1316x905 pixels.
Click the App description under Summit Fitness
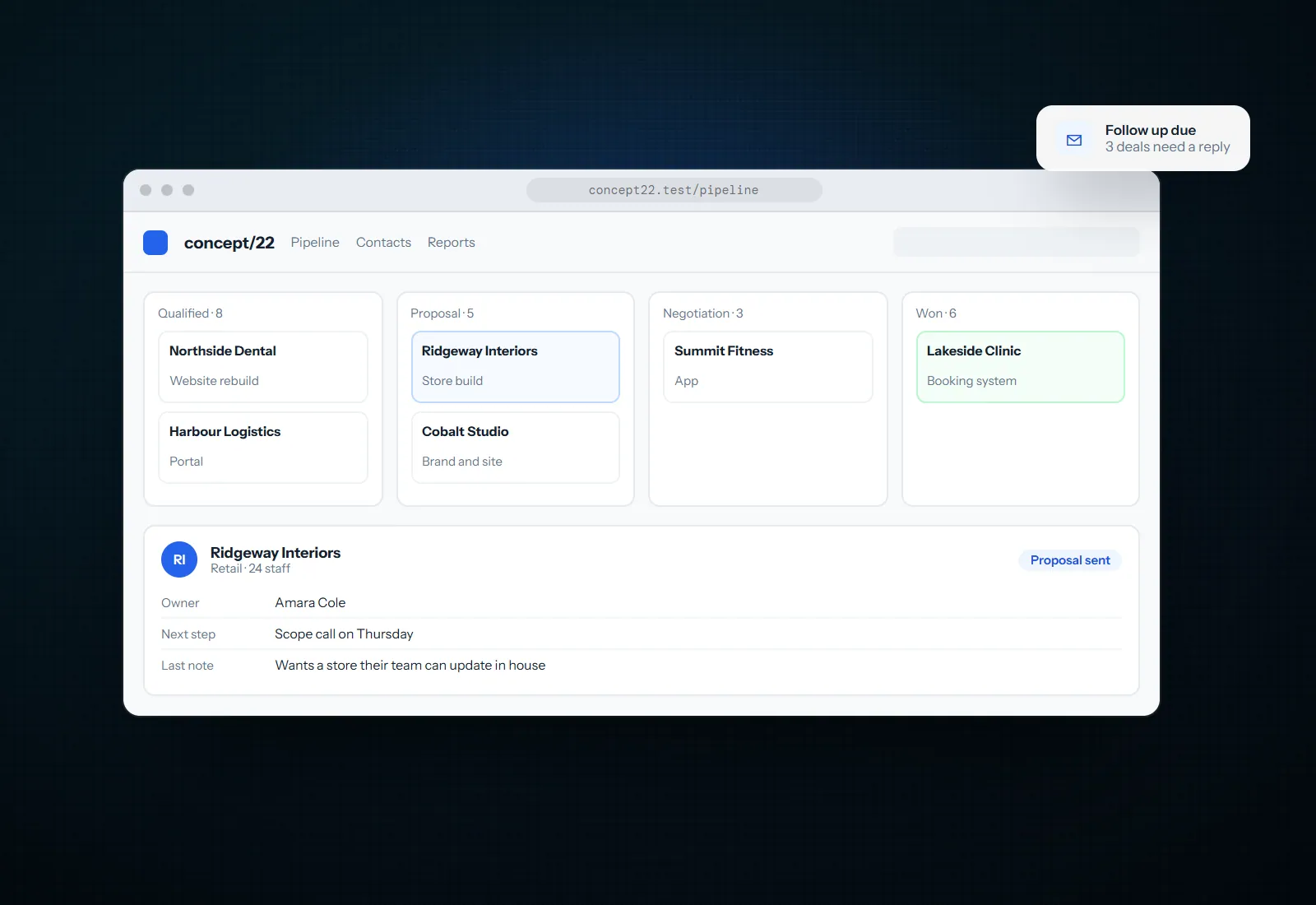[x=686, y=381]
